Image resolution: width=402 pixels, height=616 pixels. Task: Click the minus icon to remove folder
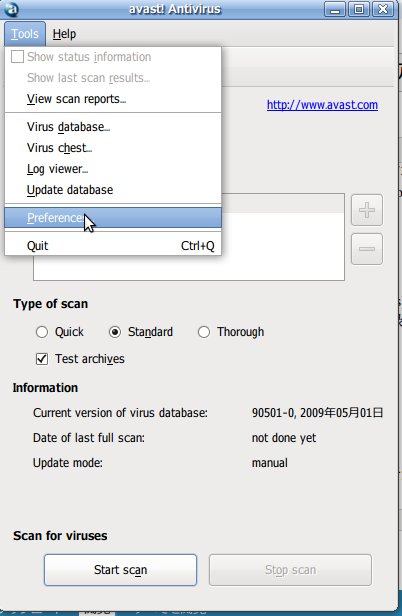[367, 249]
